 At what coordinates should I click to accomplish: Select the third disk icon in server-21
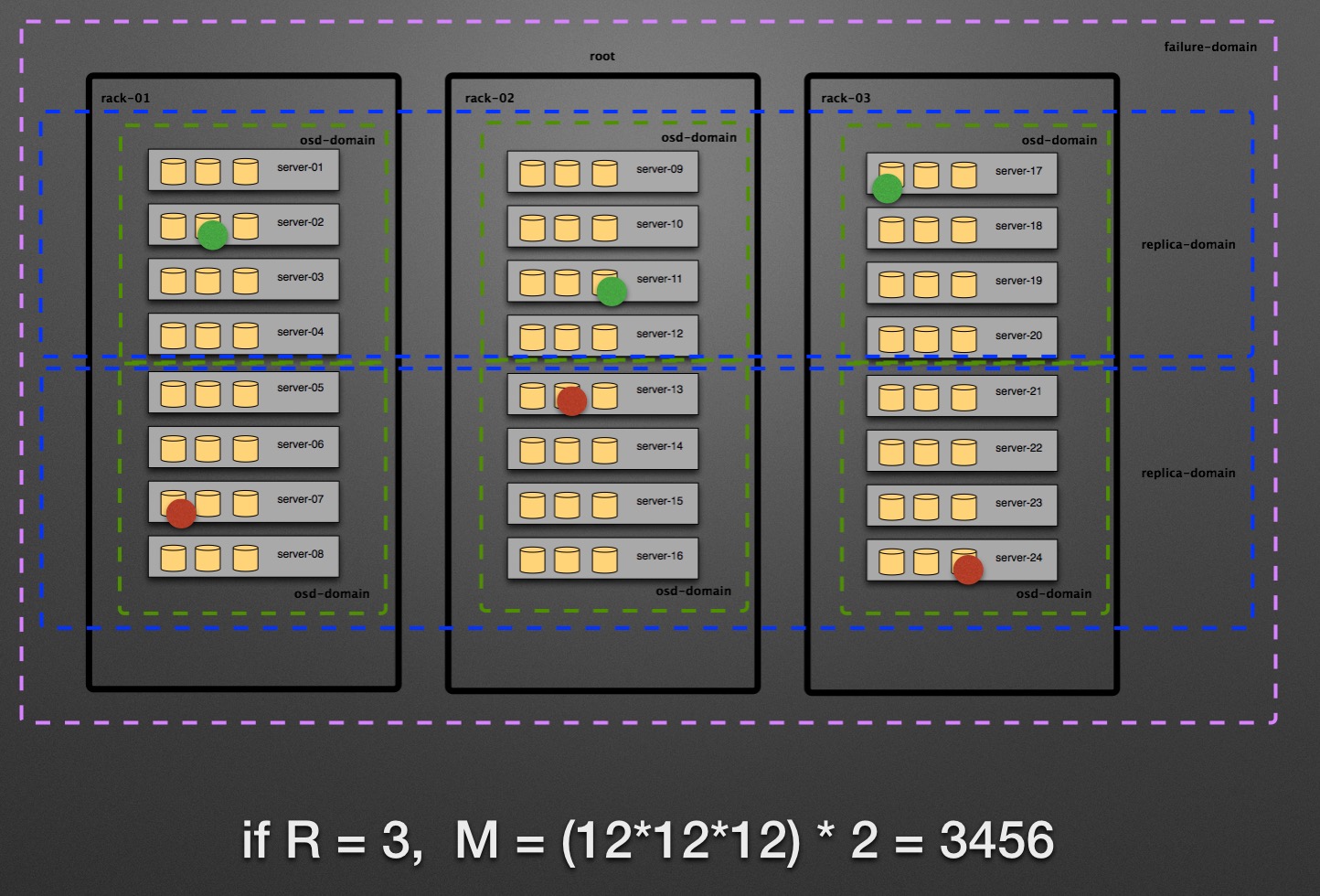click(x=963, y=397)
